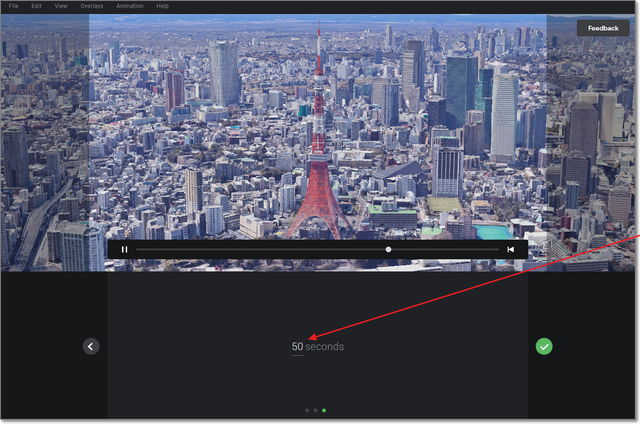Screen dimensions: 640x424
Task: Click the start of the playback track
Action: 140,249
